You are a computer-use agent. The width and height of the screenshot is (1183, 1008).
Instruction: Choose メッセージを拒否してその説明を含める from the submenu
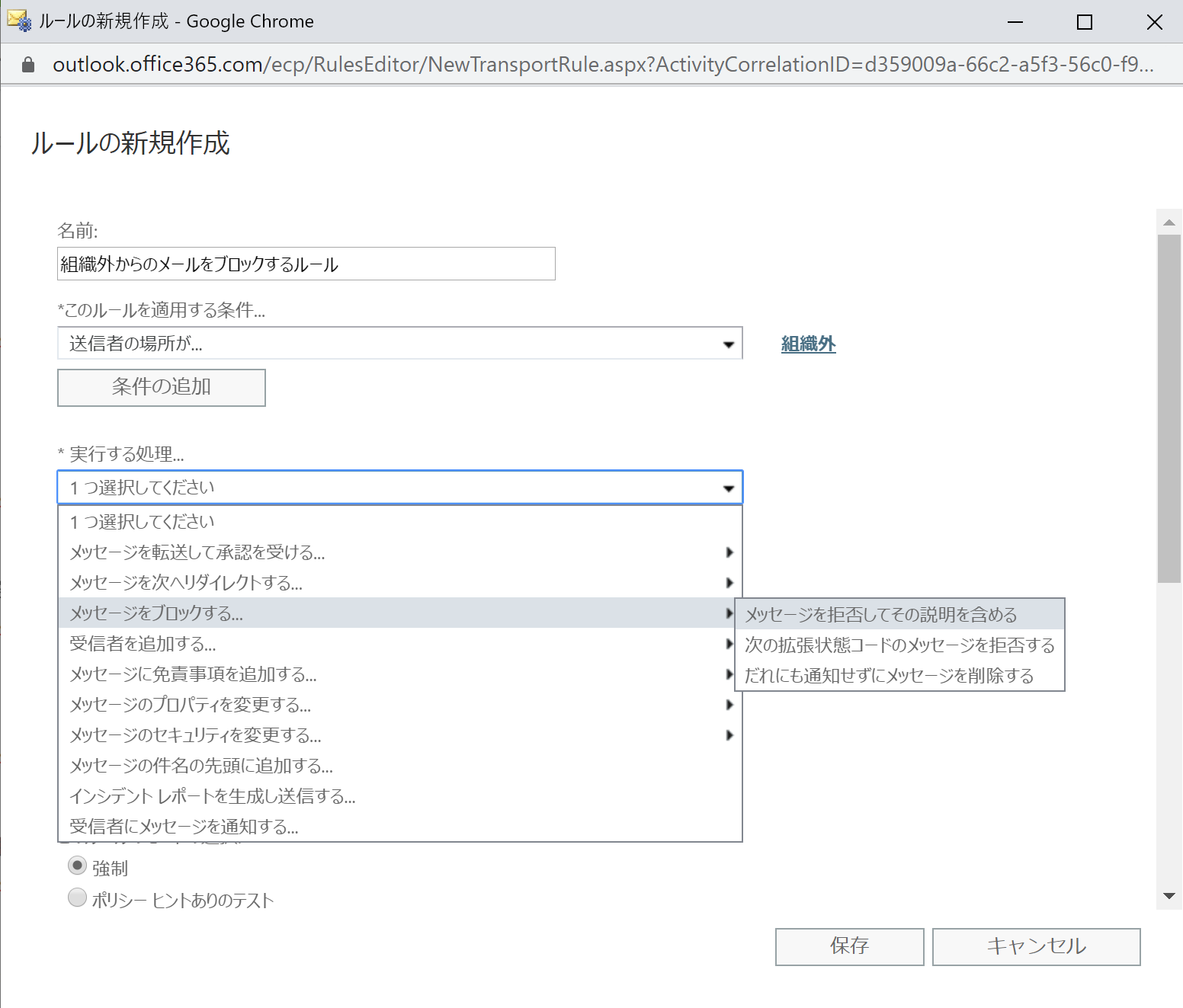[899, 615]
